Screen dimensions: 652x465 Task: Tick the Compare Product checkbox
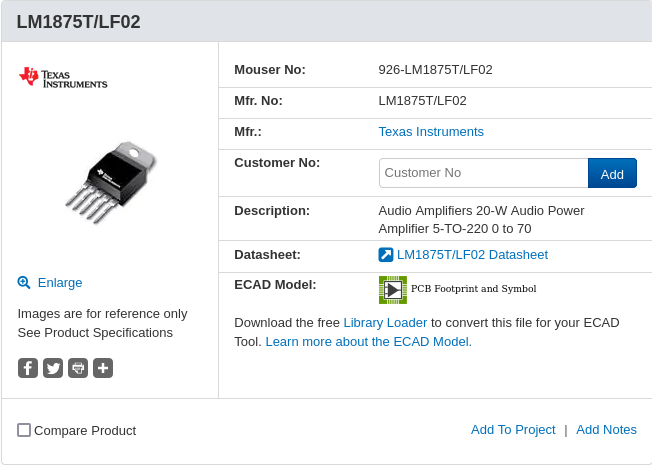tap(24, 430)
